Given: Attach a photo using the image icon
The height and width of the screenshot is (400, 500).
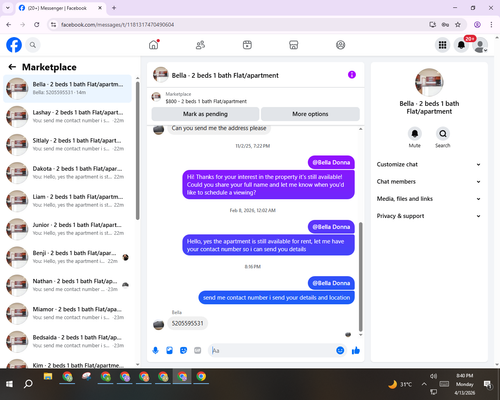Looking at the screenshot, I should pyautogui.click(x=169, y=350).
